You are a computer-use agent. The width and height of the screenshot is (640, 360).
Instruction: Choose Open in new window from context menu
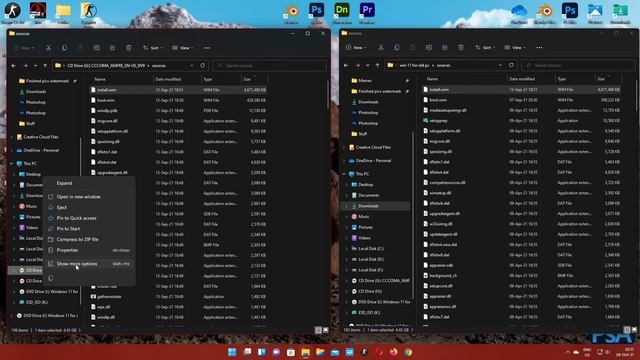click(89, 197)
